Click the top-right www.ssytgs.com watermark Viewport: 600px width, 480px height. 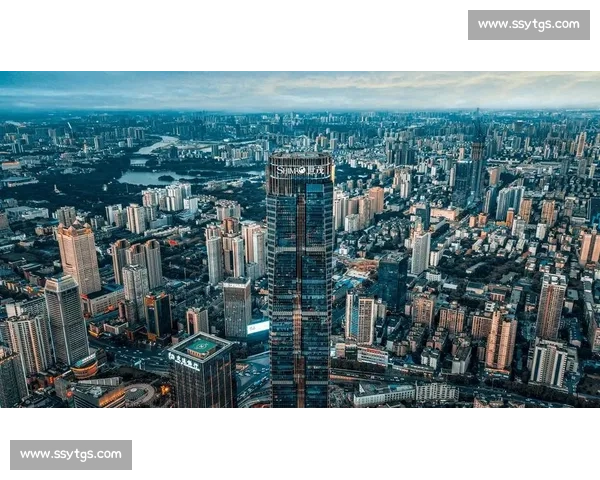[x=527, y=24]
